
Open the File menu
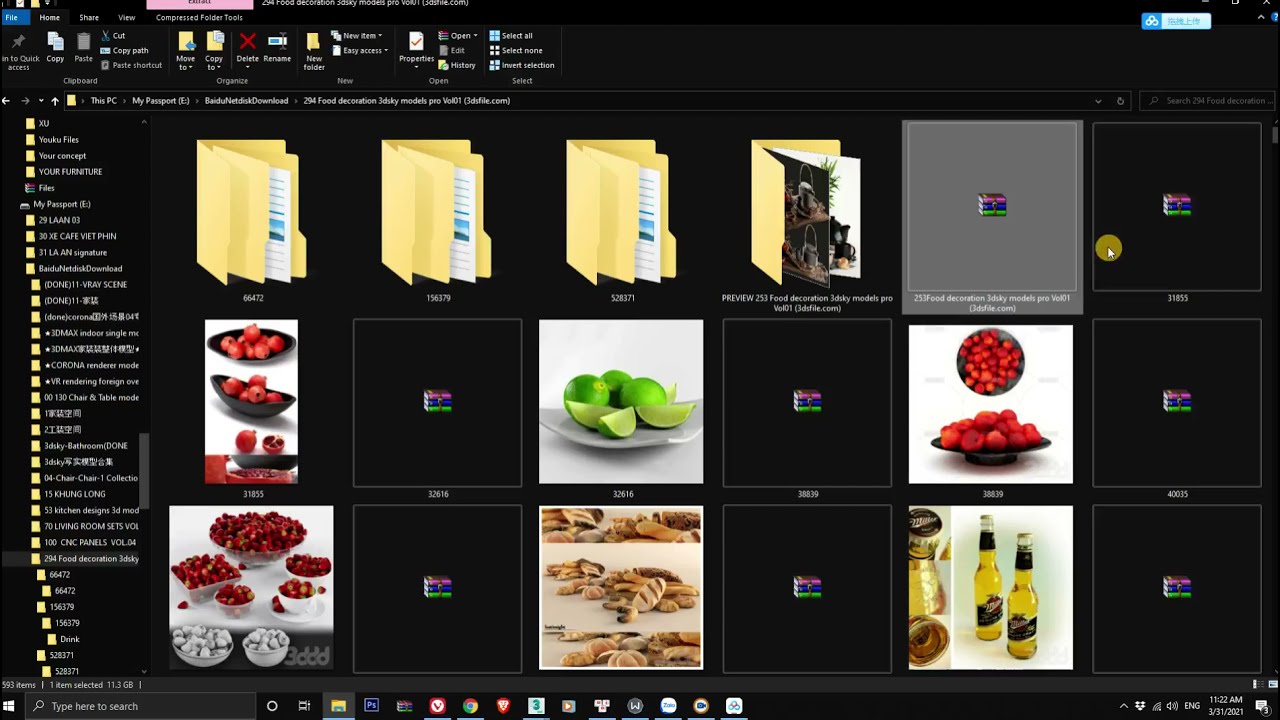pyautogui.click(x=11, y=17)
